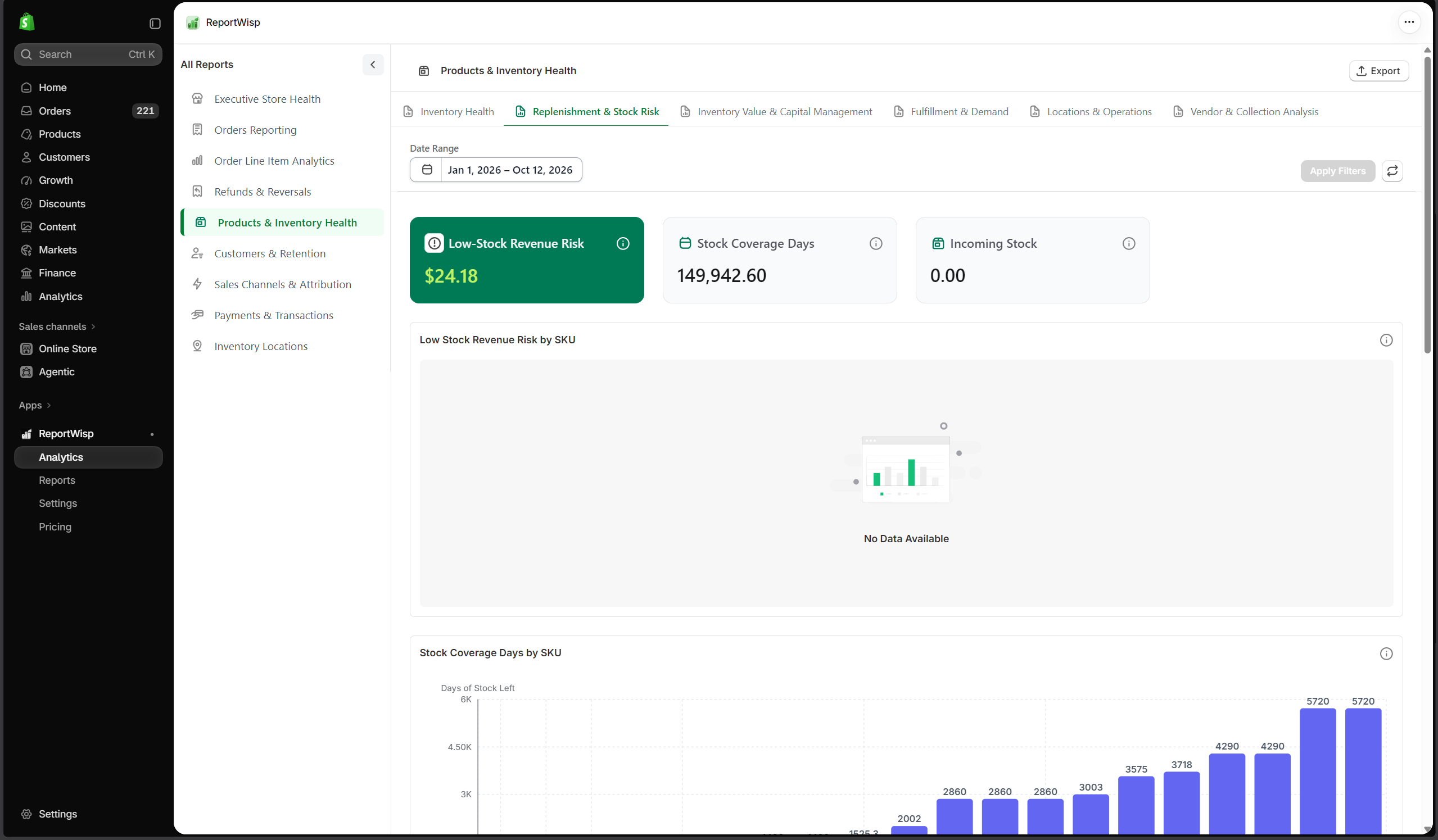This screenshot has height=840, width=1438.
Task: Switch to Fulfillment & Demand tab
Action: (951, 112)
